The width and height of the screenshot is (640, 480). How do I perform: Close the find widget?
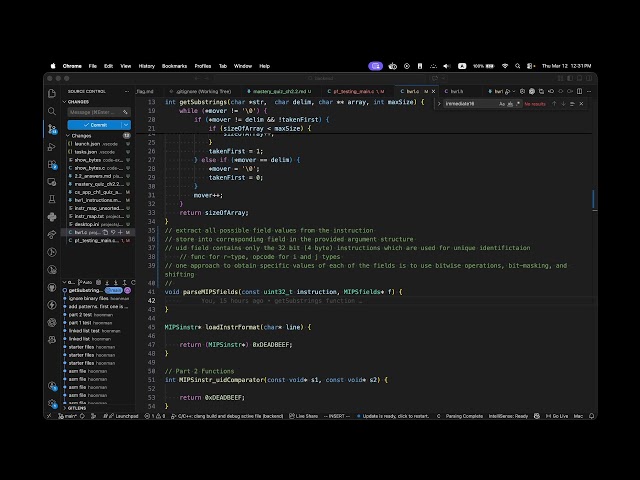click(x=581, y=104)
